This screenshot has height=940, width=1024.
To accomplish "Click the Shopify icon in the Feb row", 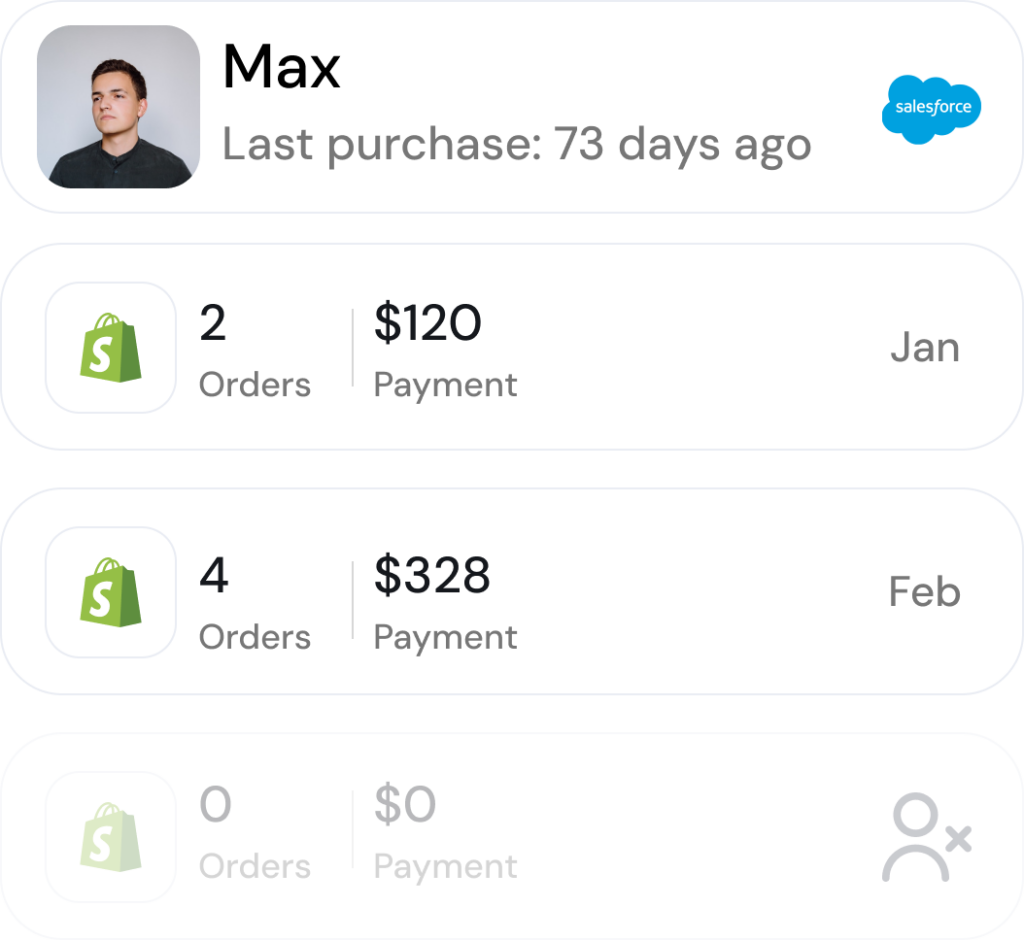I will point(111,592).
